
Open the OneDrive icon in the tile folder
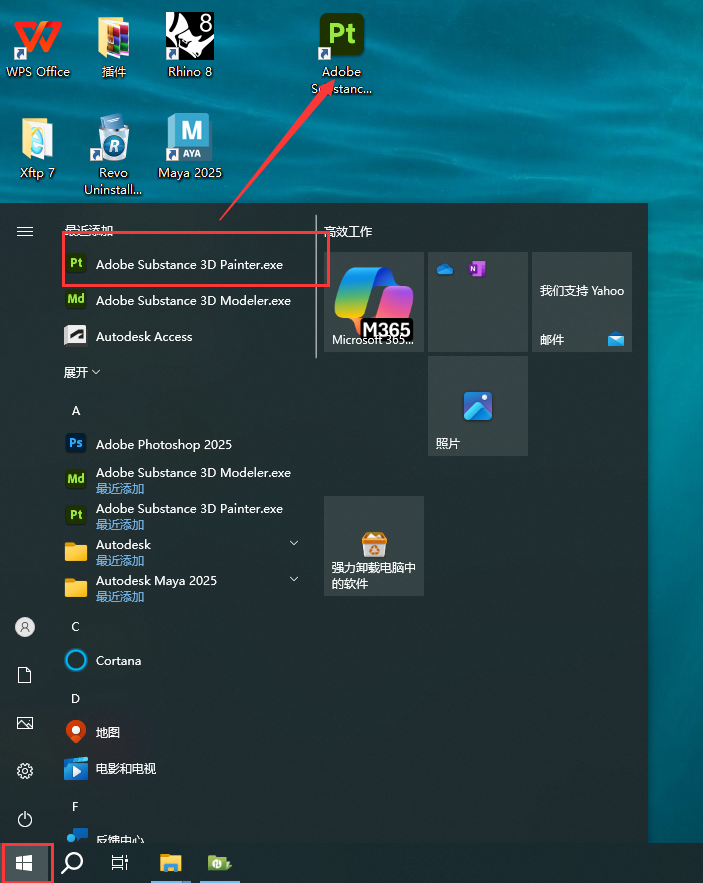pos(445,269)
